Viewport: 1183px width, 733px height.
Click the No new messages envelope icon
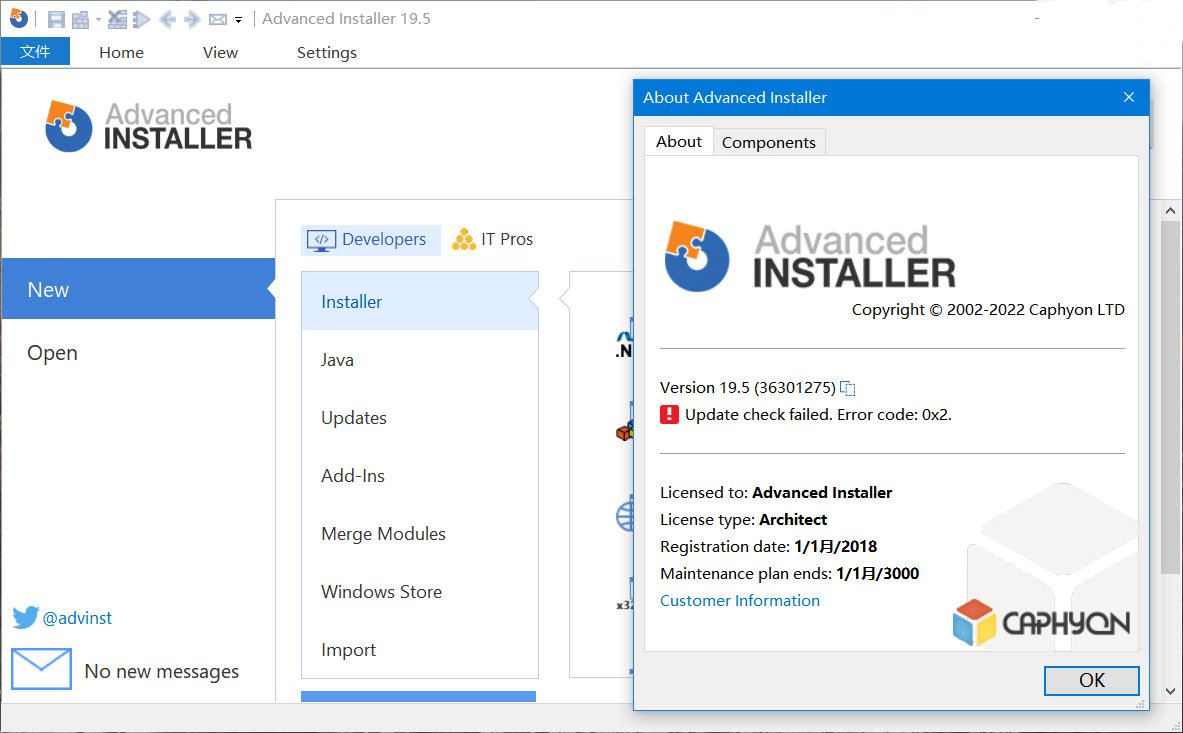[41, 668]
